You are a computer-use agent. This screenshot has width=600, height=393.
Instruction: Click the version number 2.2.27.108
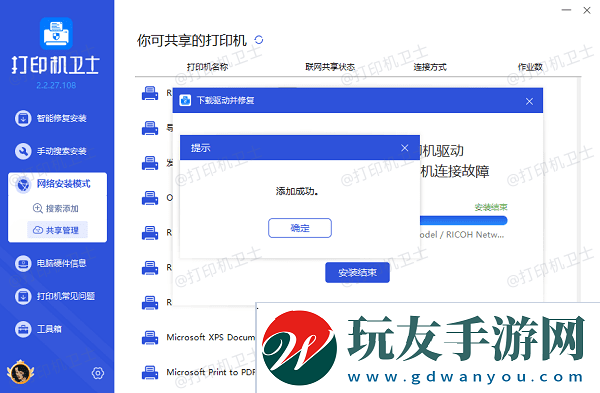(56, 85)
